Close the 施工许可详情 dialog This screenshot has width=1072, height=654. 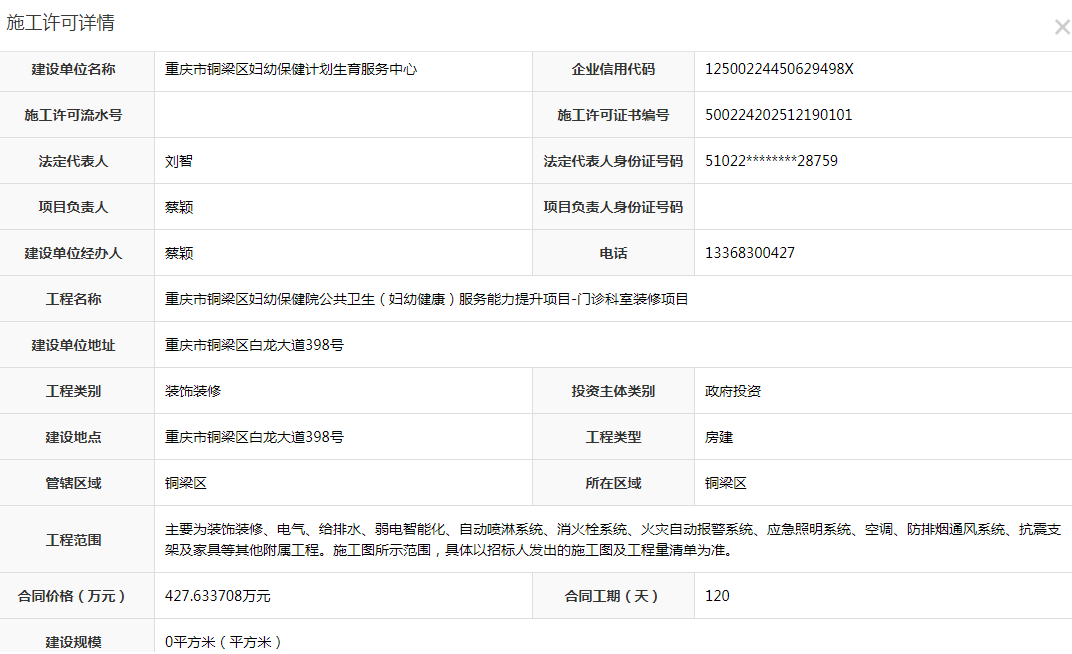point(1061,28)
